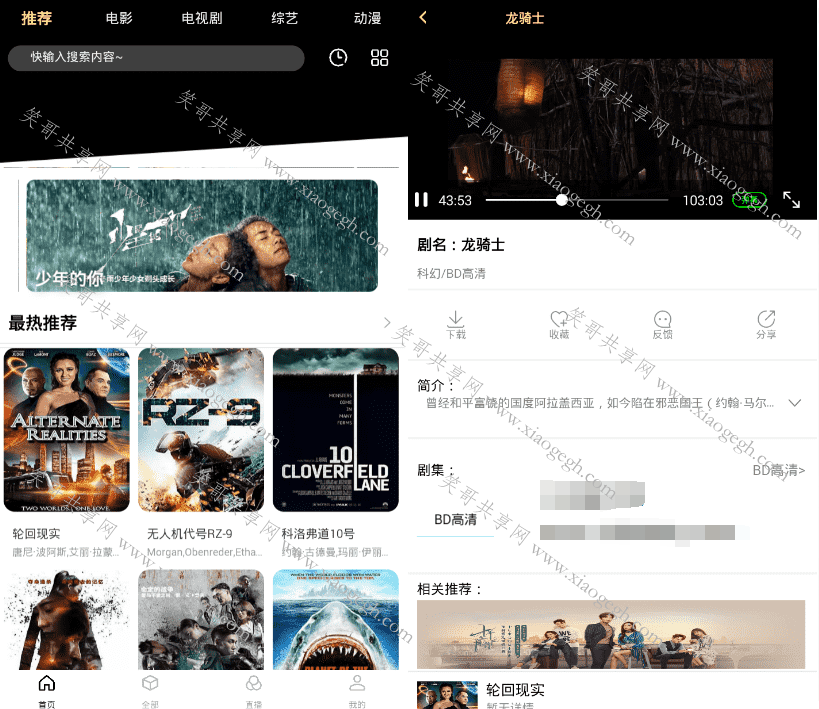Click the search box 快输入搜索内容~
Screen dimensions: 819x709
click(x=156, y=57)
